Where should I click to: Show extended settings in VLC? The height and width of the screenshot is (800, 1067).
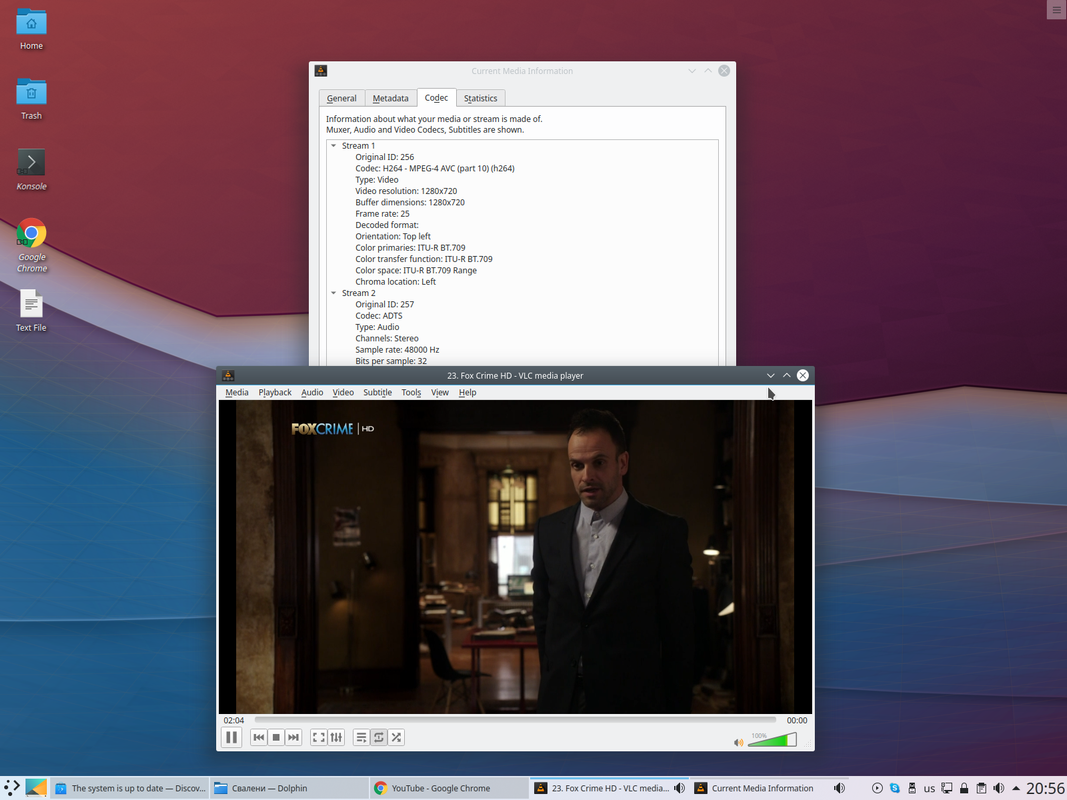(x=336, y=737)
